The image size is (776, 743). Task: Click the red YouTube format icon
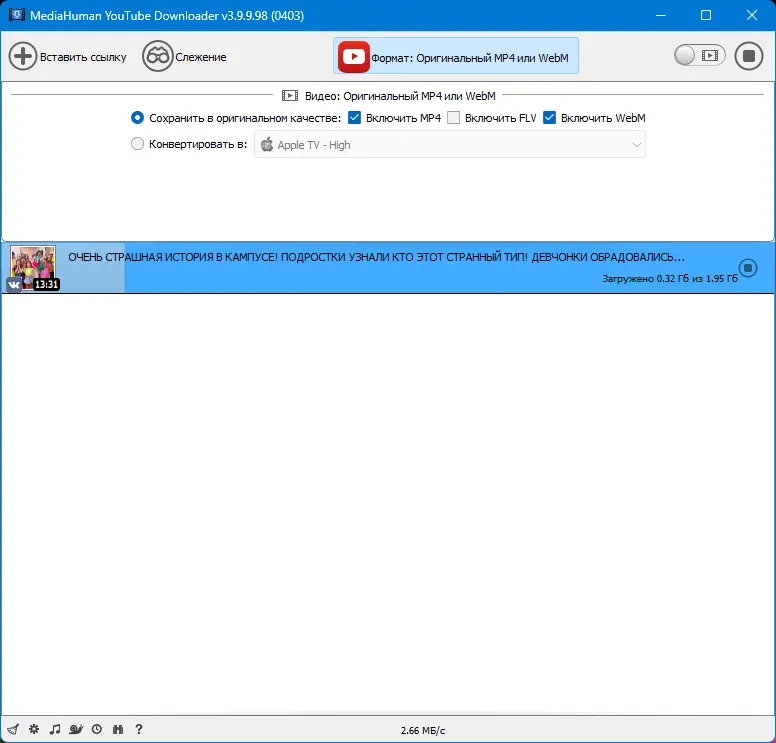pyautogui.click(x=353, y=57)
